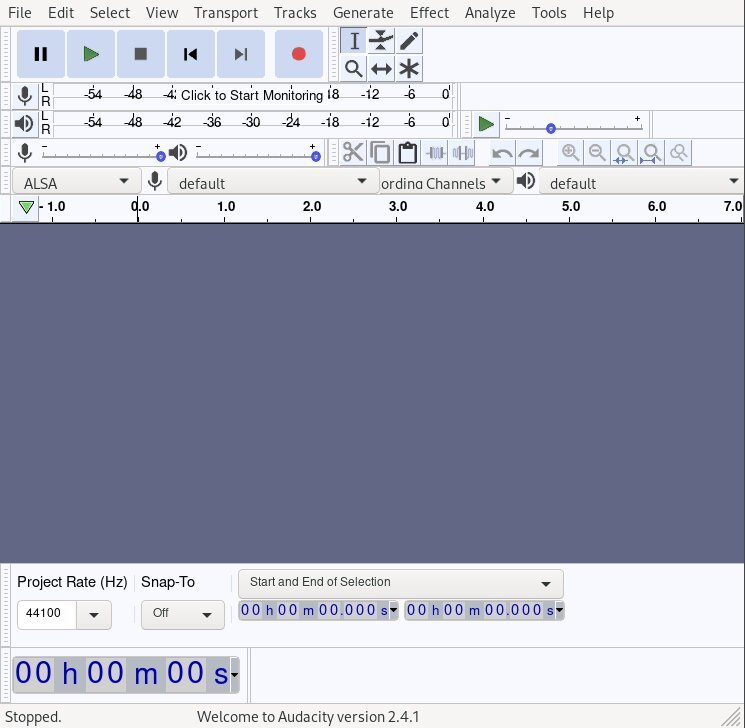The height and width of the screenshot is (728, 745).
Task: Open the Transport menu
Action: [226, 13]
